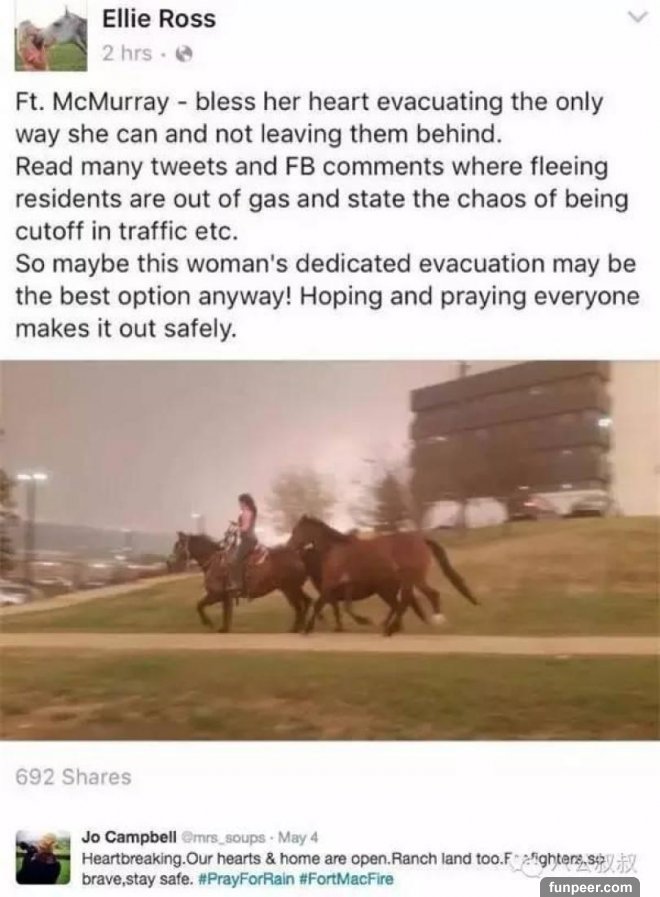
Task: Click the funpeer.com watermark badge
Action: (x=590, y=887)
